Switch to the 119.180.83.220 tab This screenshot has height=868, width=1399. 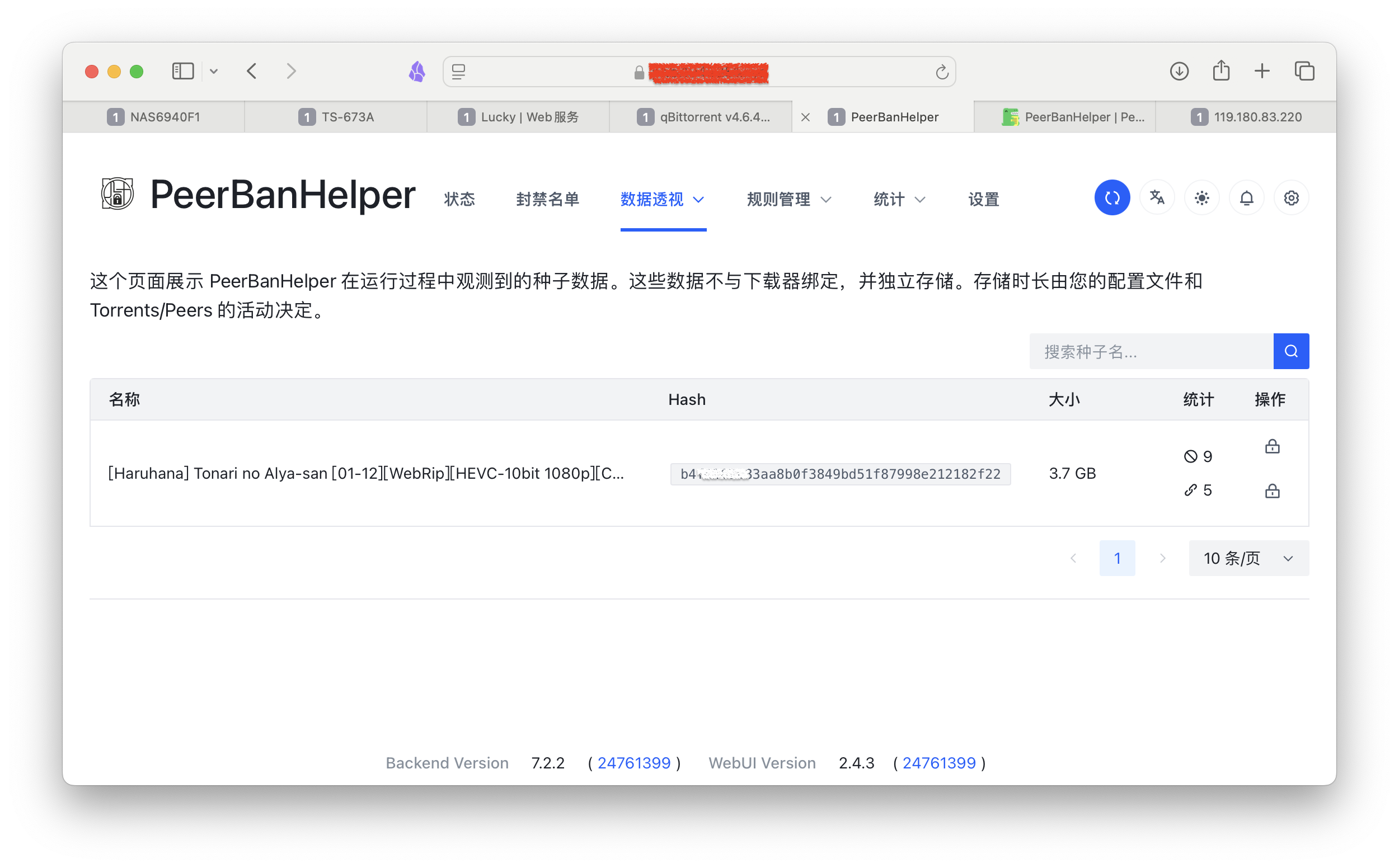(1246, 117)
